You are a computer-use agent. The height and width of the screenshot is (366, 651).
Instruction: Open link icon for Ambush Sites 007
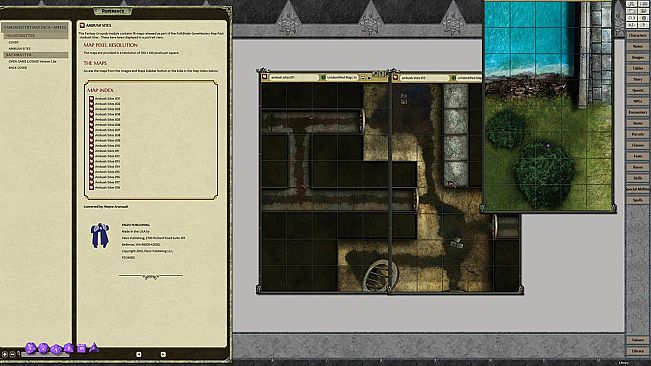point(91,130)
